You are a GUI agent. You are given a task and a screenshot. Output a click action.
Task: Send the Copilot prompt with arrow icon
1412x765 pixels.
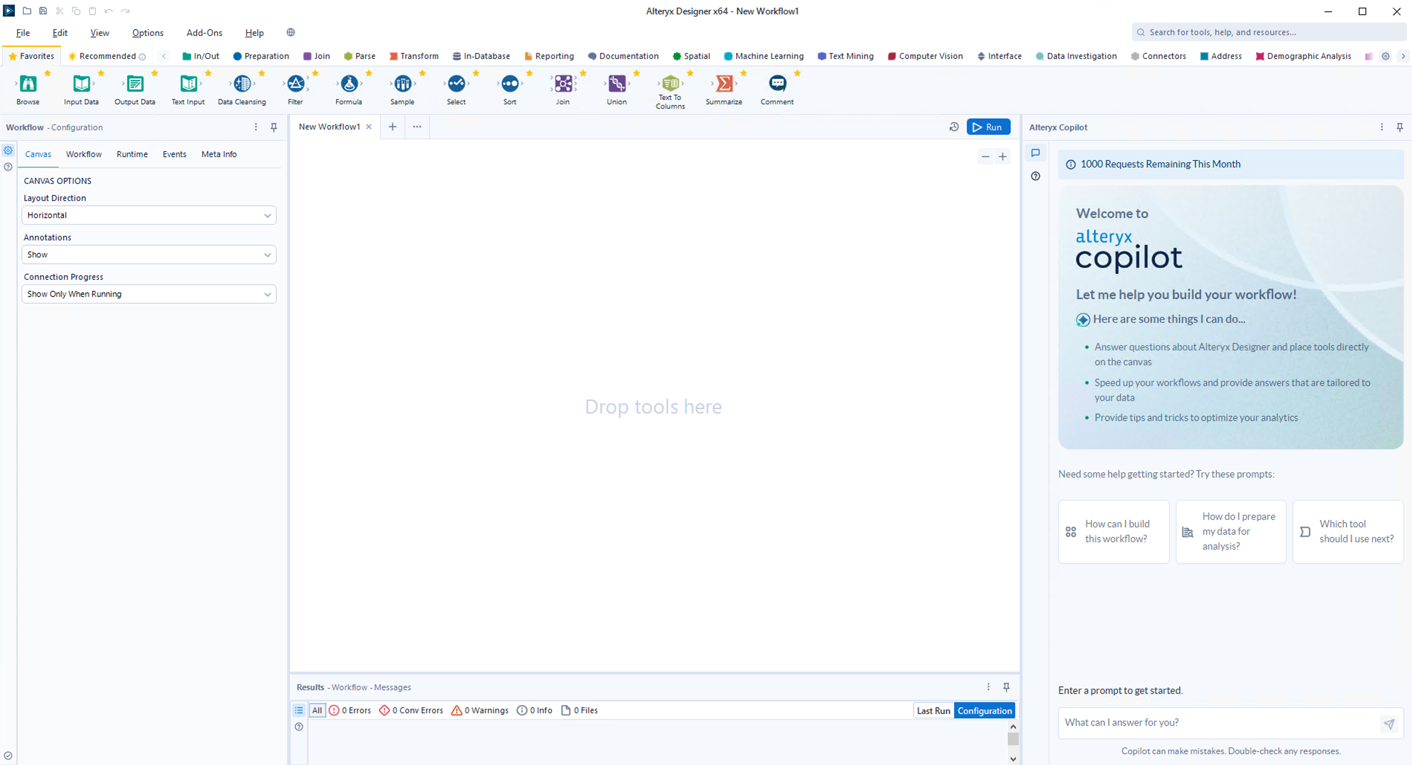tap(1389, 723)
